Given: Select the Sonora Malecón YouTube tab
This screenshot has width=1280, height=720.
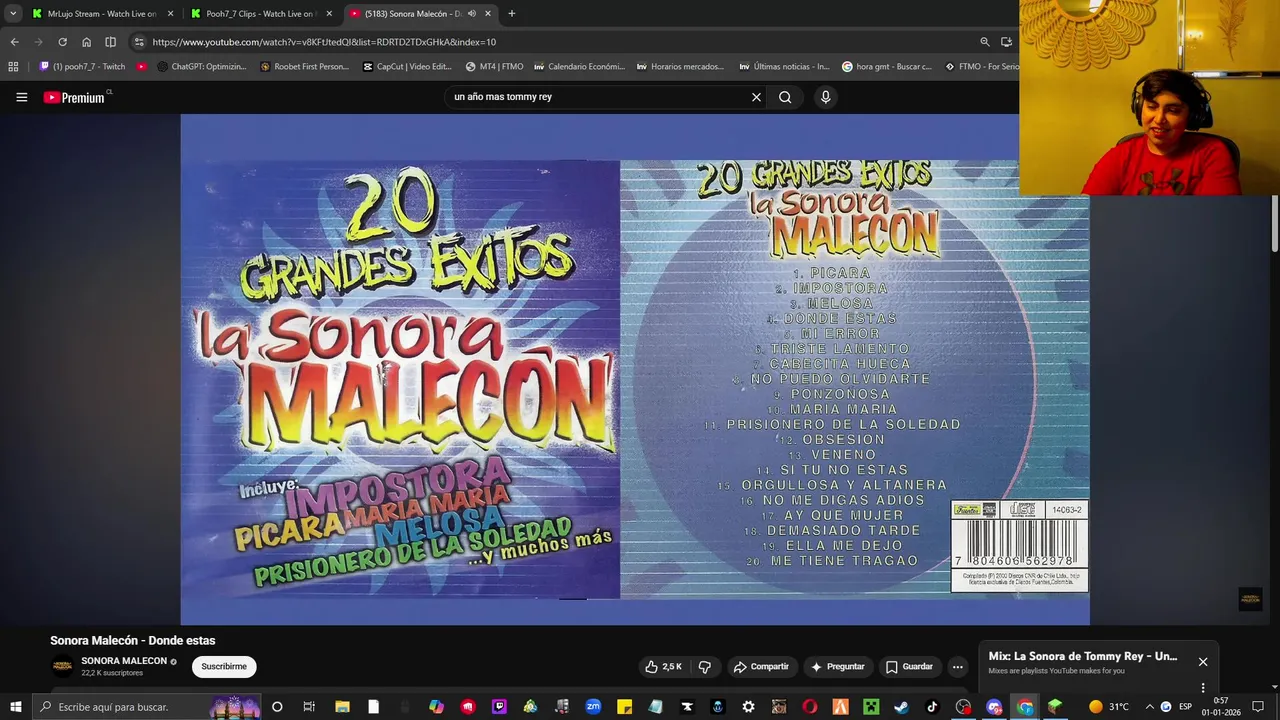Looking at the screenshot, I should click(x=410, y=14).
